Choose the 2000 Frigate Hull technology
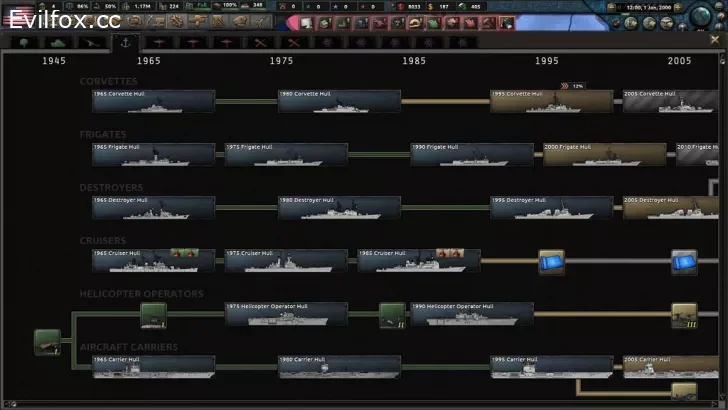 tap(604, 153)
